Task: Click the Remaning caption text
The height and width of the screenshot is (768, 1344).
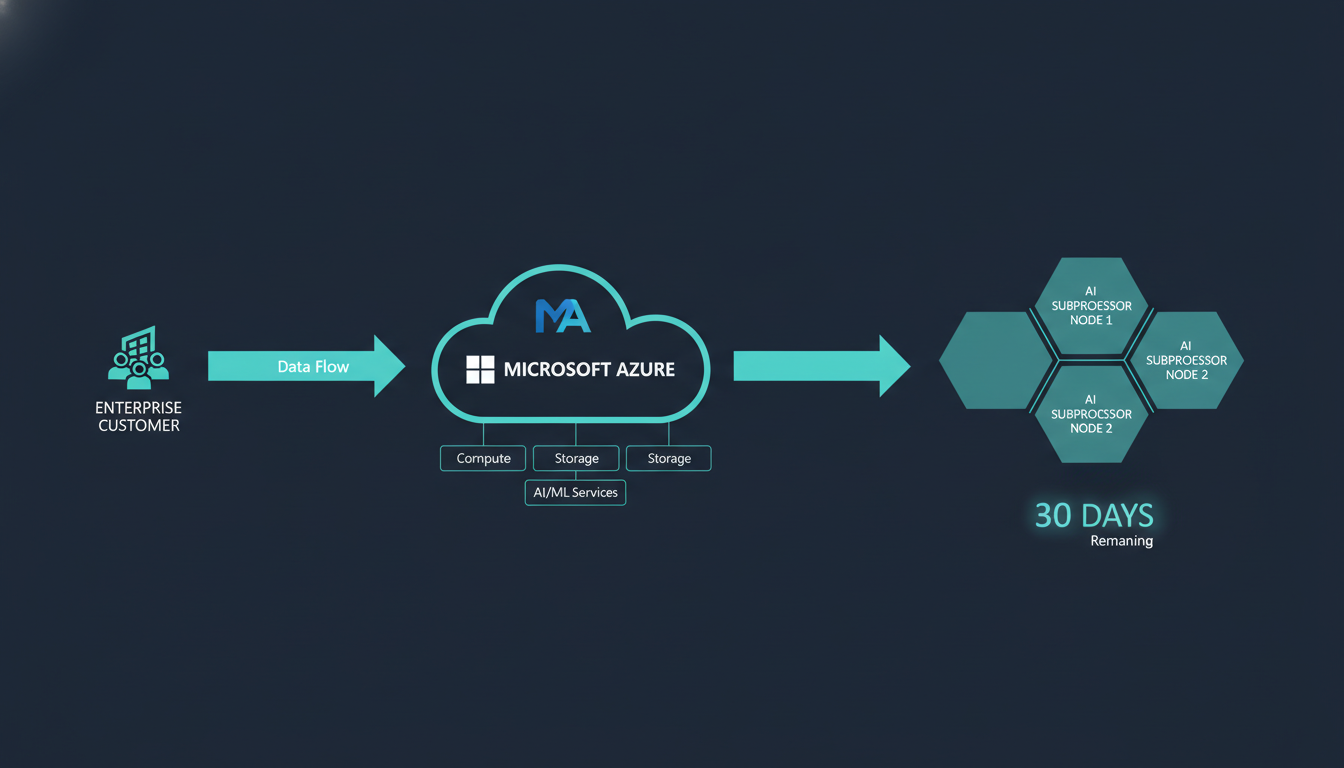Action: click(1121, 541)
